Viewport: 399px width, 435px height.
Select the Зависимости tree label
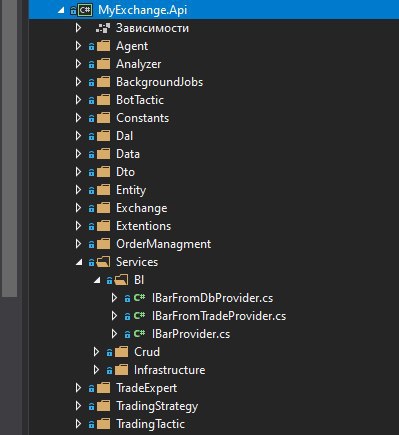pyautogui.click(x=152, y=28)
